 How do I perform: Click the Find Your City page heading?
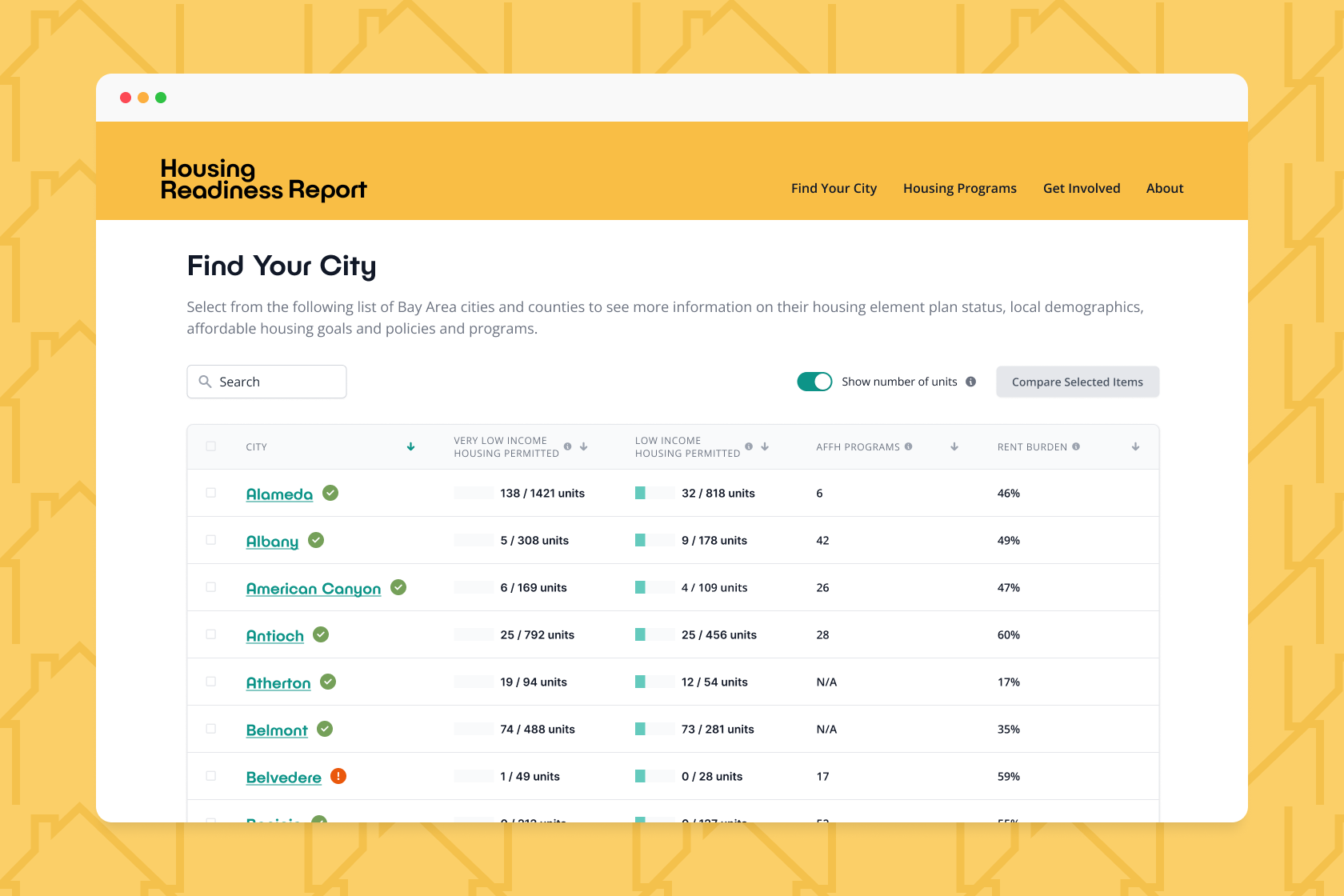(282, 266)
